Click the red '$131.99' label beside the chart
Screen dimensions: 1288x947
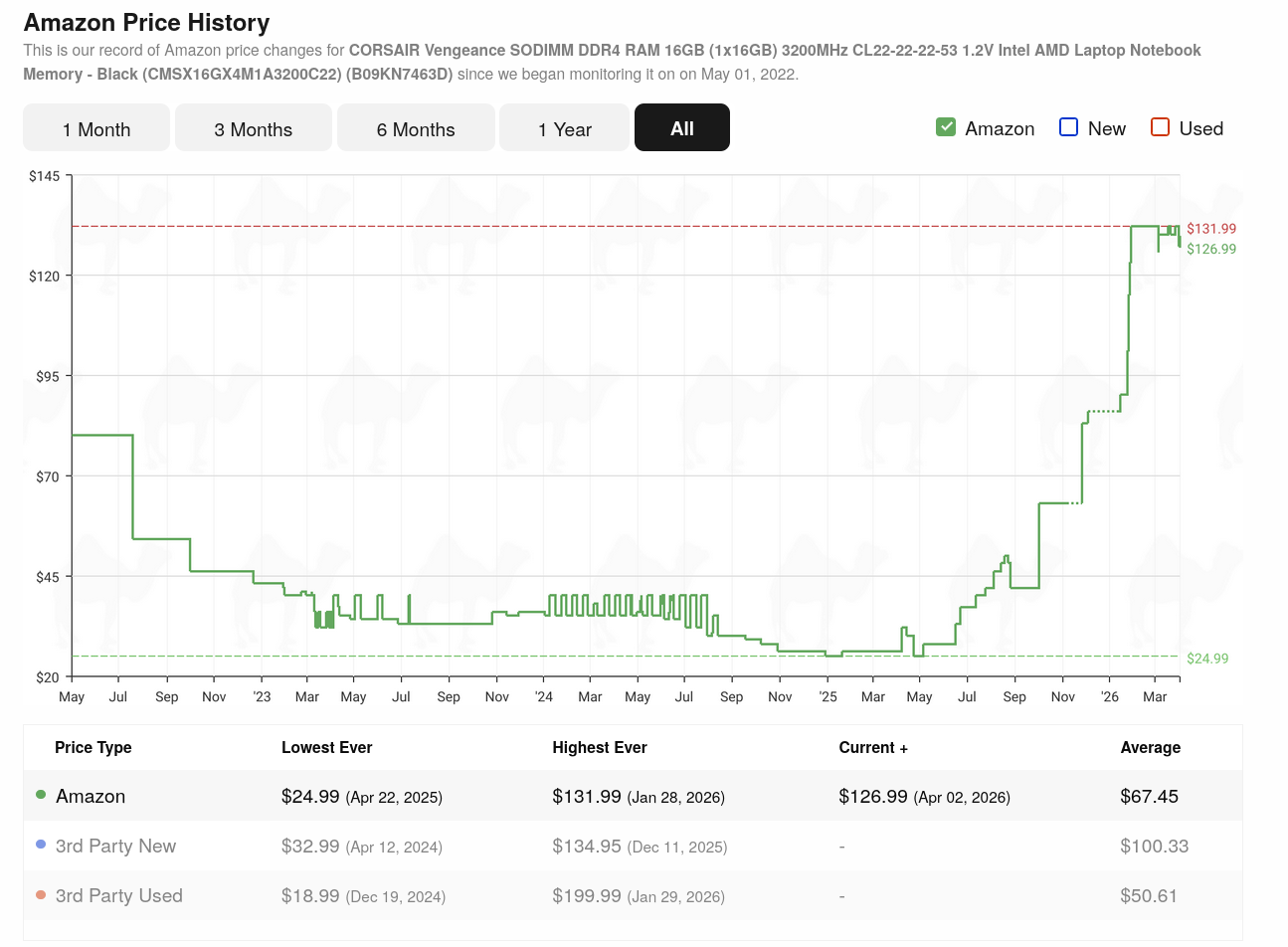point(1211,229)
